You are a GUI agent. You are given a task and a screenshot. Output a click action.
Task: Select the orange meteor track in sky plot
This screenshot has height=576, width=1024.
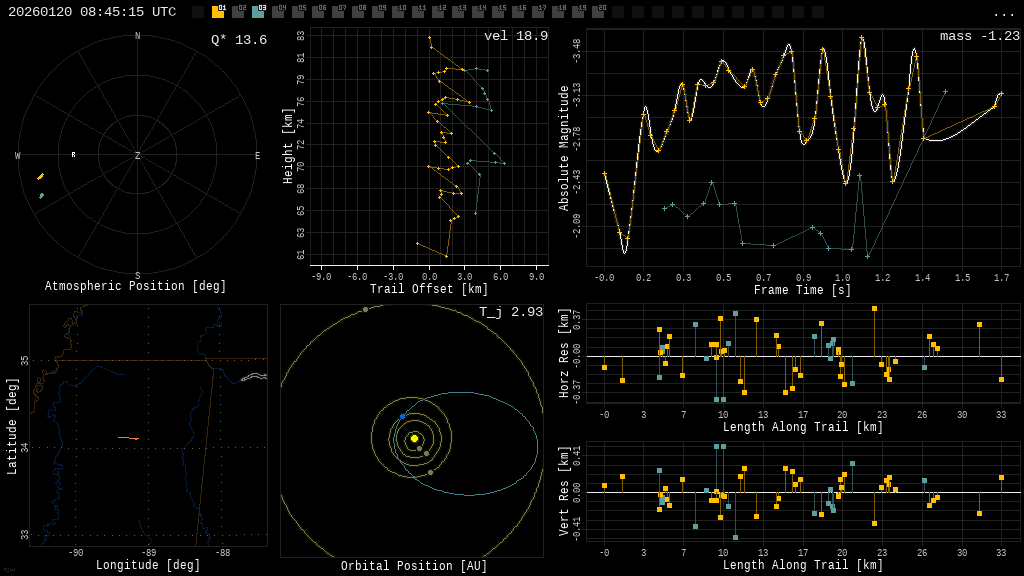click(41, 177)
